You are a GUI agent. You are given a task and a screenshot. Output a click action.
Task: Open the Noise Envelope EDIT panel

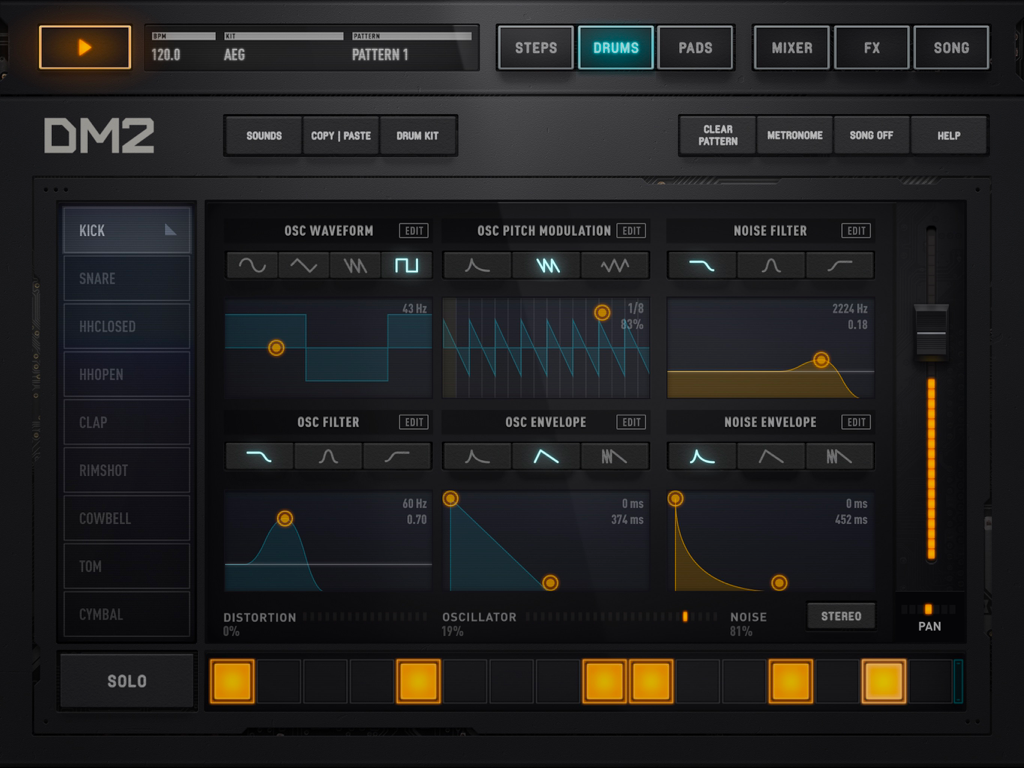point(855,422)
